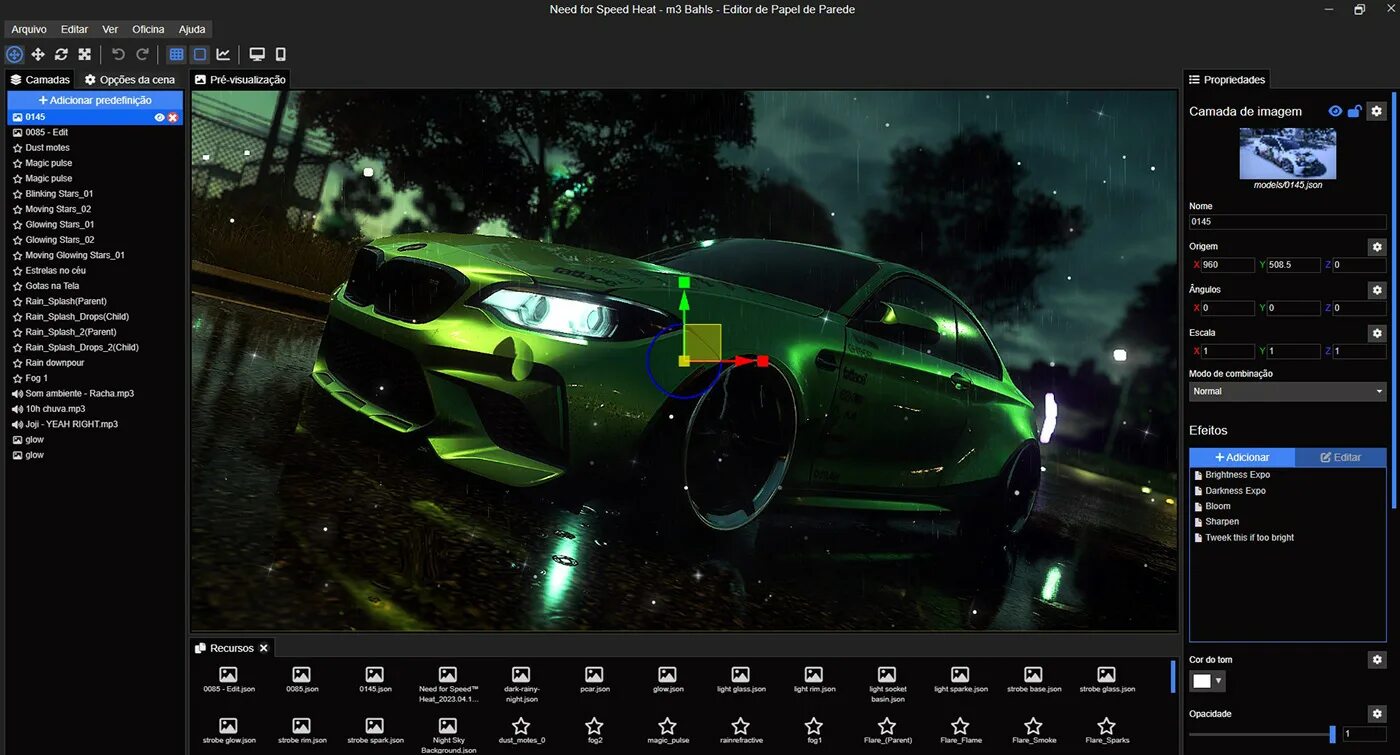Switch to the Camadas tab
Viewport: 1400px width, 755px height.
pyautogui.click(x=41, y=79)
